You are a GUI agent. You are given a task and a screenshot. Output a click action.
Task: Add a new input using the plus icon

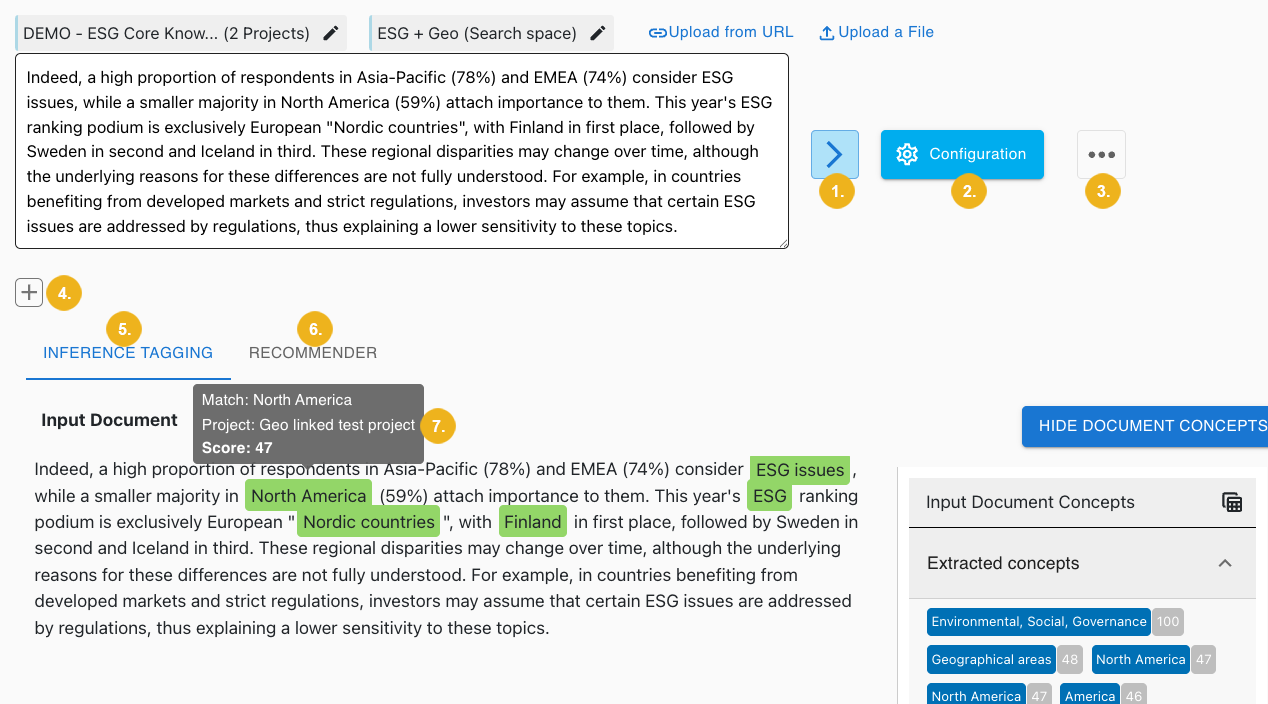(x=28, y=292)
